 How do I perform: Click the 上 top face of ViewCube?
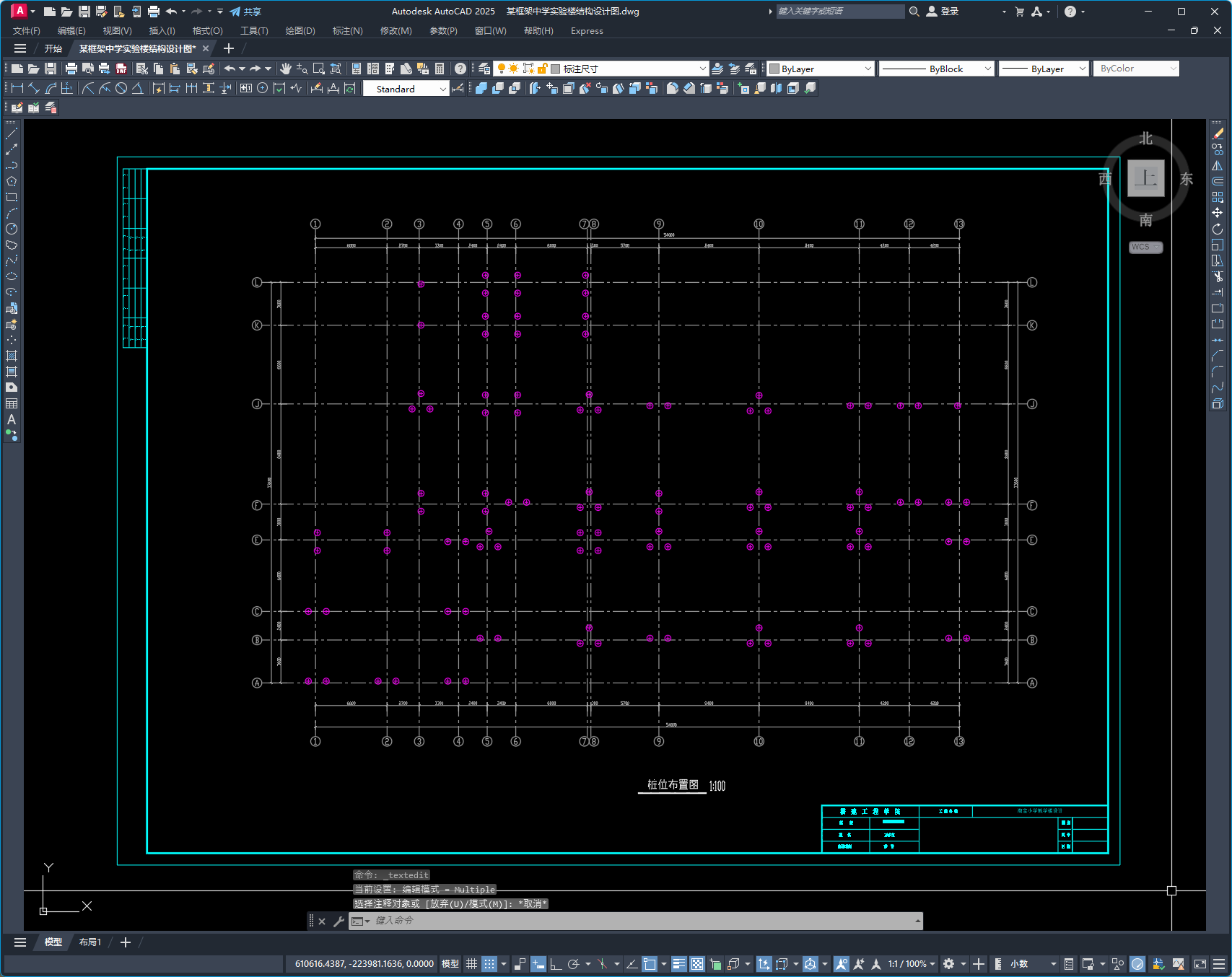coord(1146,178)
